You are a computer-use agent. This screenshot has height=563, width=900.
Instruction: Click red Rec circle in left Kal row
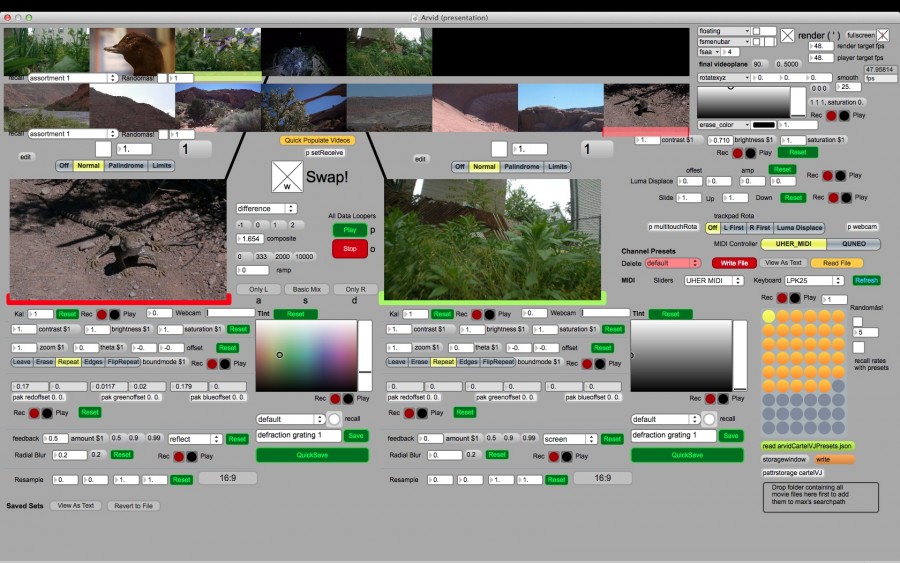(x=102, y=314)
